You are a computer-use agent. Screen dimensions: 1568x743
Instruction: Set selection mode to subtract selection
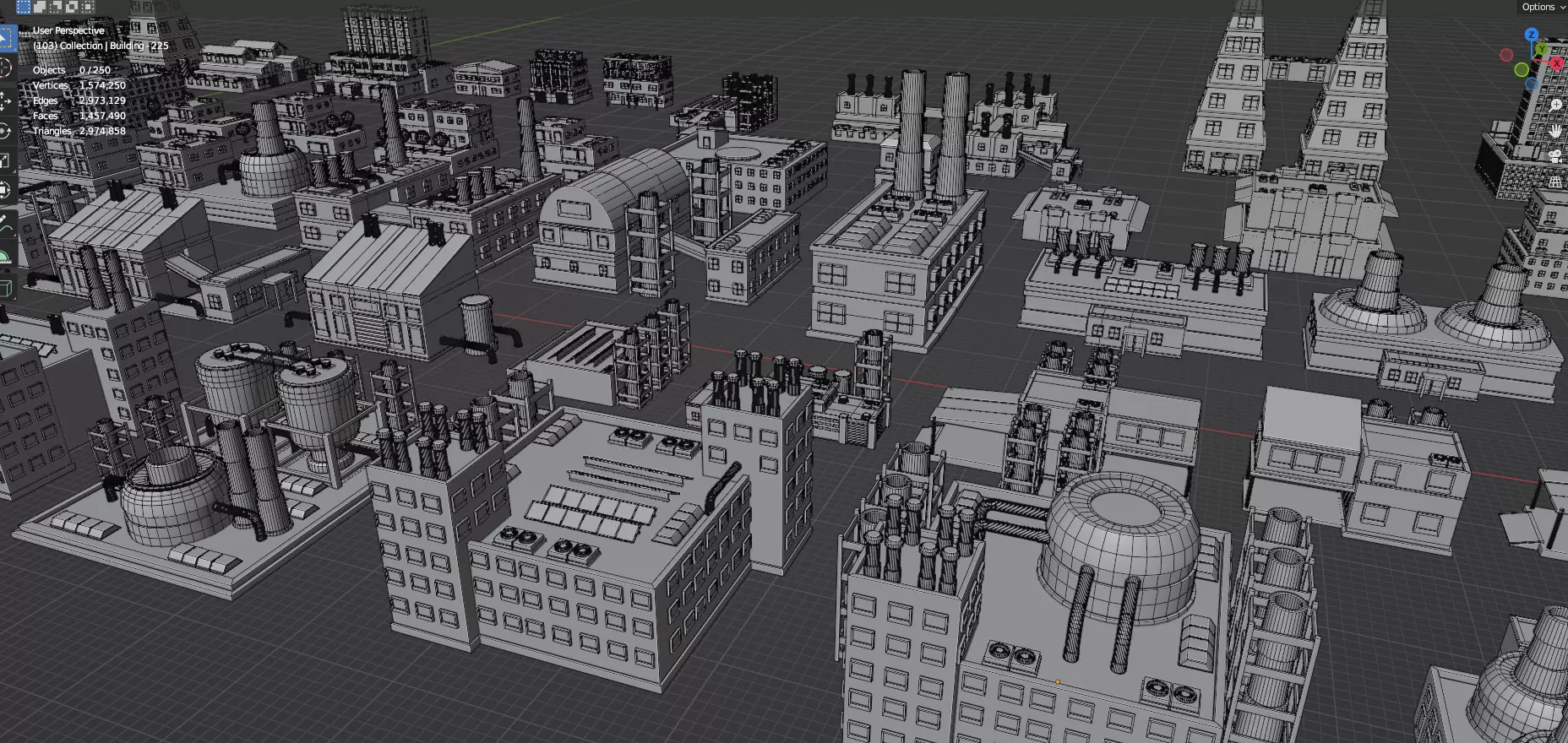pyautogui.click(x=56, y=6)
